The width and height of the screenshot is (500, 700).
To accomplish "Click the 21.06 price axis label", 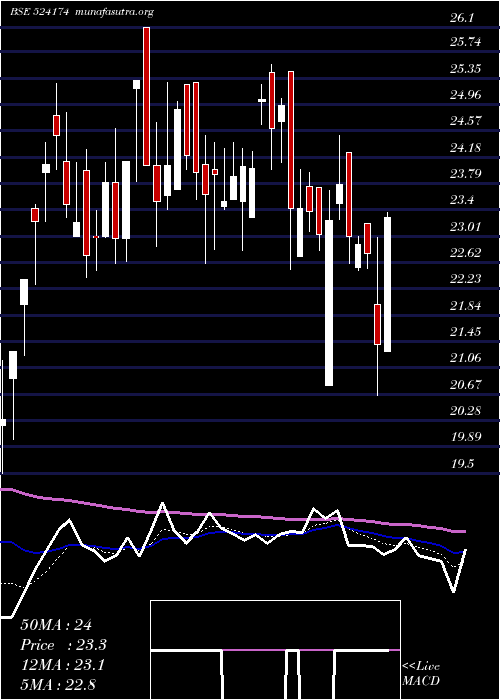I will point(466,358).
